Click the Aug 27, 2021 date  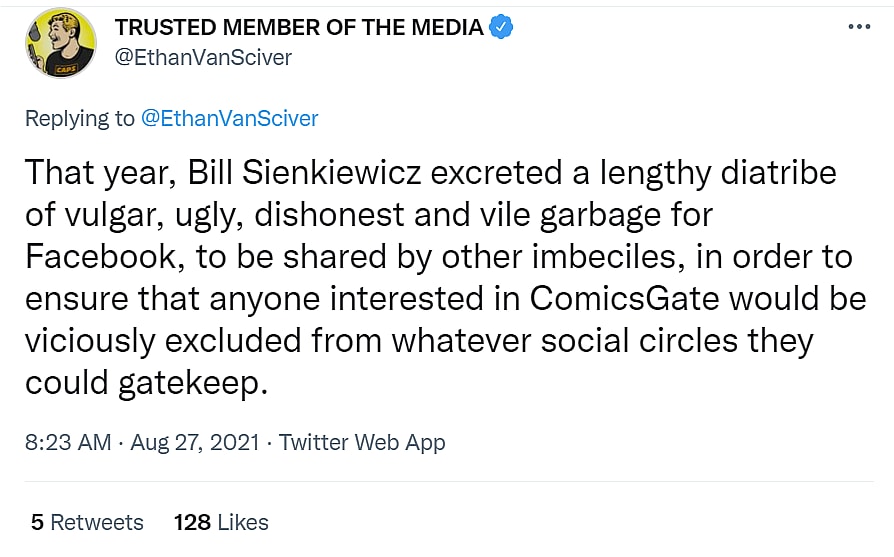click(x=197, y=442)
